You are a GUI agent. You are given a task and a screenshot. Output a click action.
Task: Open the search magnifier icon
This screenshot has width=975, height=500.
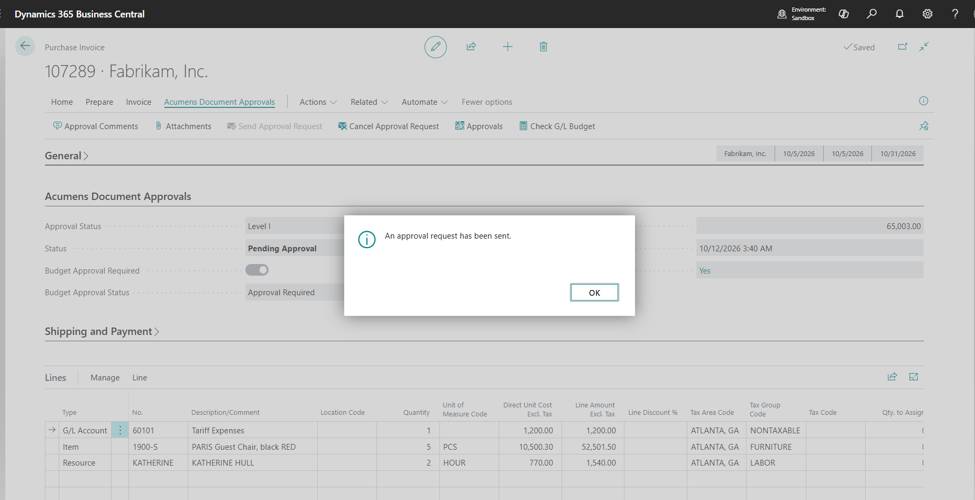(872, 14)
